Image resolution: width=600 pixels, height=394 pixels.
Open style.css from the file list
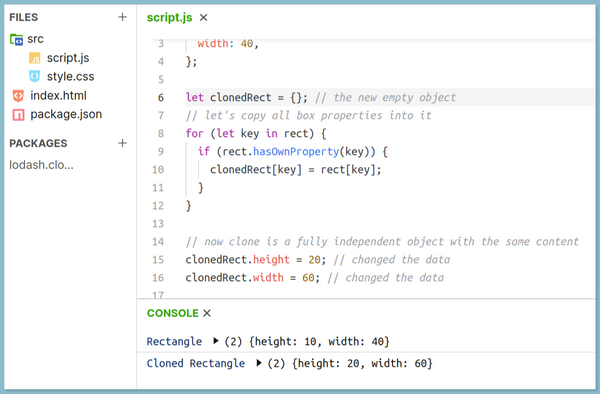[x=70, y=77]
